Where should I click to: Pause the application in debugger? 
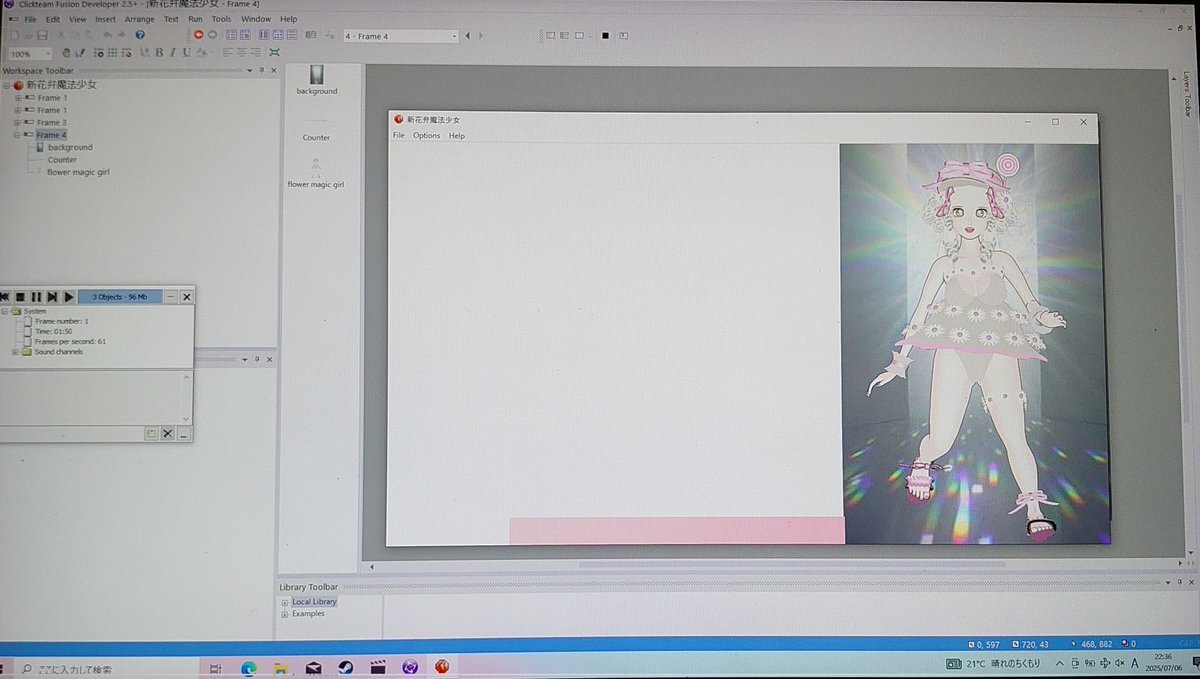point(36,296)
